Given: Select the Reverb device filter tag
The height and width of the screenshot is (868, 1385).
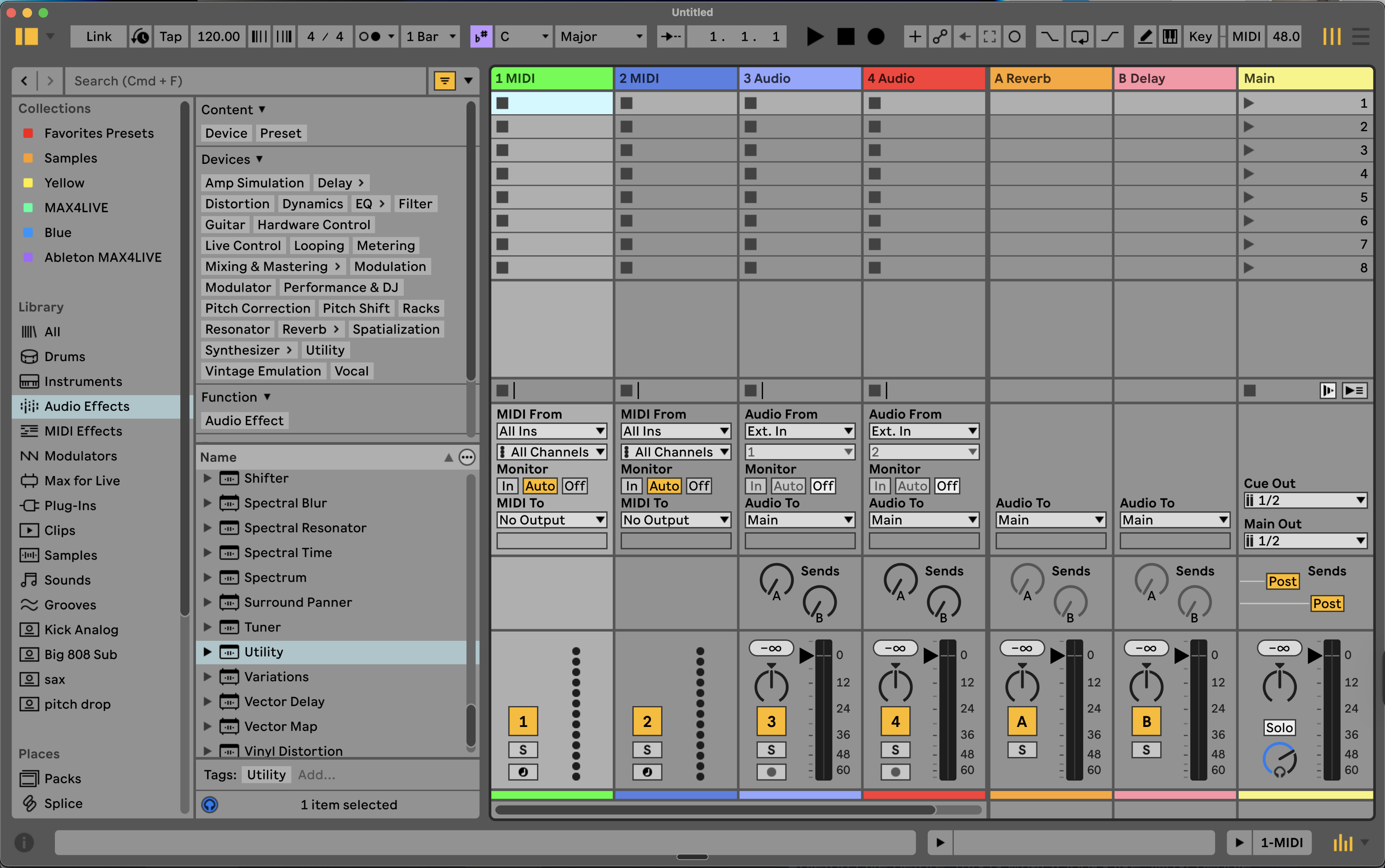Looking at the screenshot, I should click(x=304, y=329).
